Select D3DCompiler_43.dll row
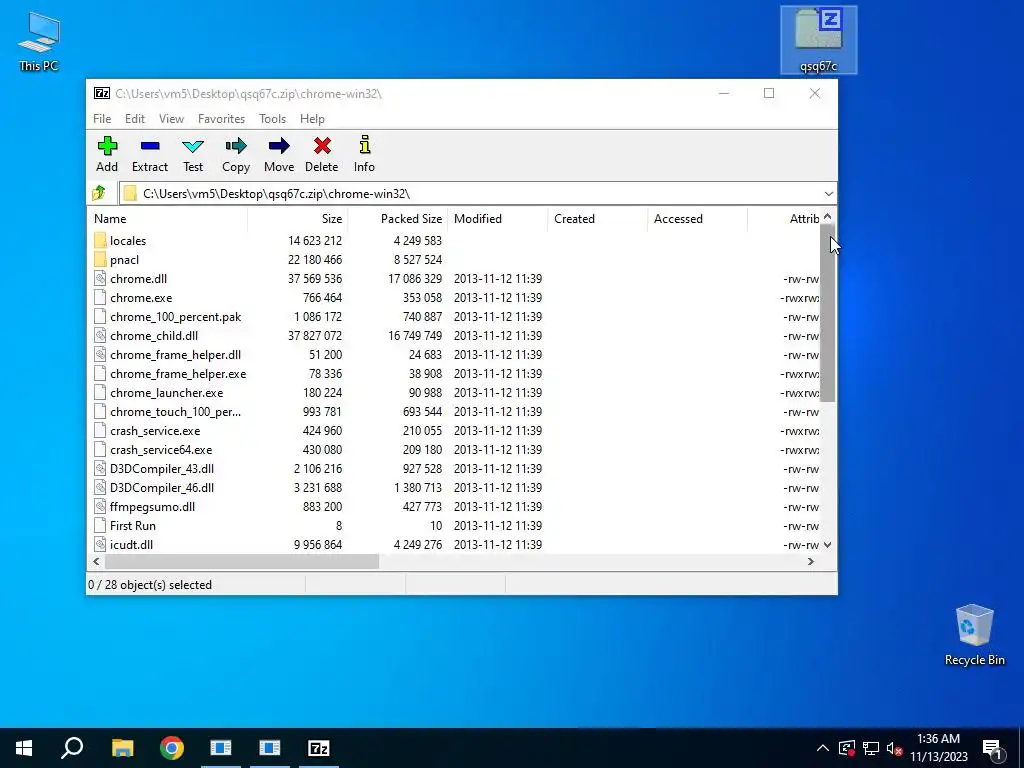This screenshot has height=768, width=1024. [453, 468]
